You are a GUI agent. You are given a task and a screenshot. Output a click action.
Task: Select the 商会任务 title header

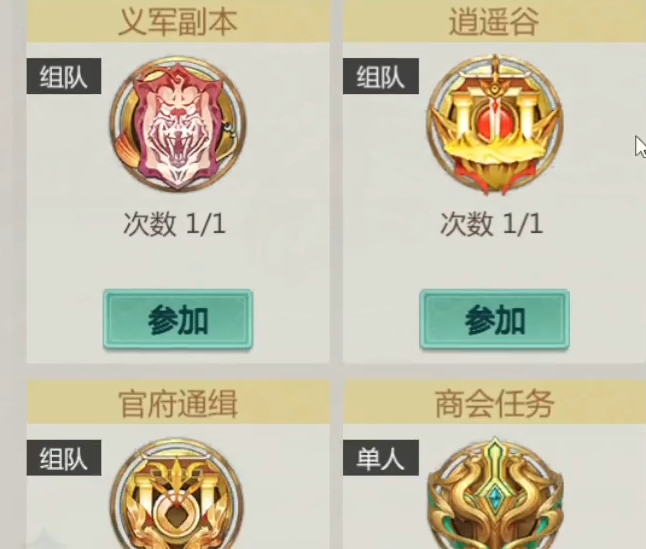click(x=494, y=402)
